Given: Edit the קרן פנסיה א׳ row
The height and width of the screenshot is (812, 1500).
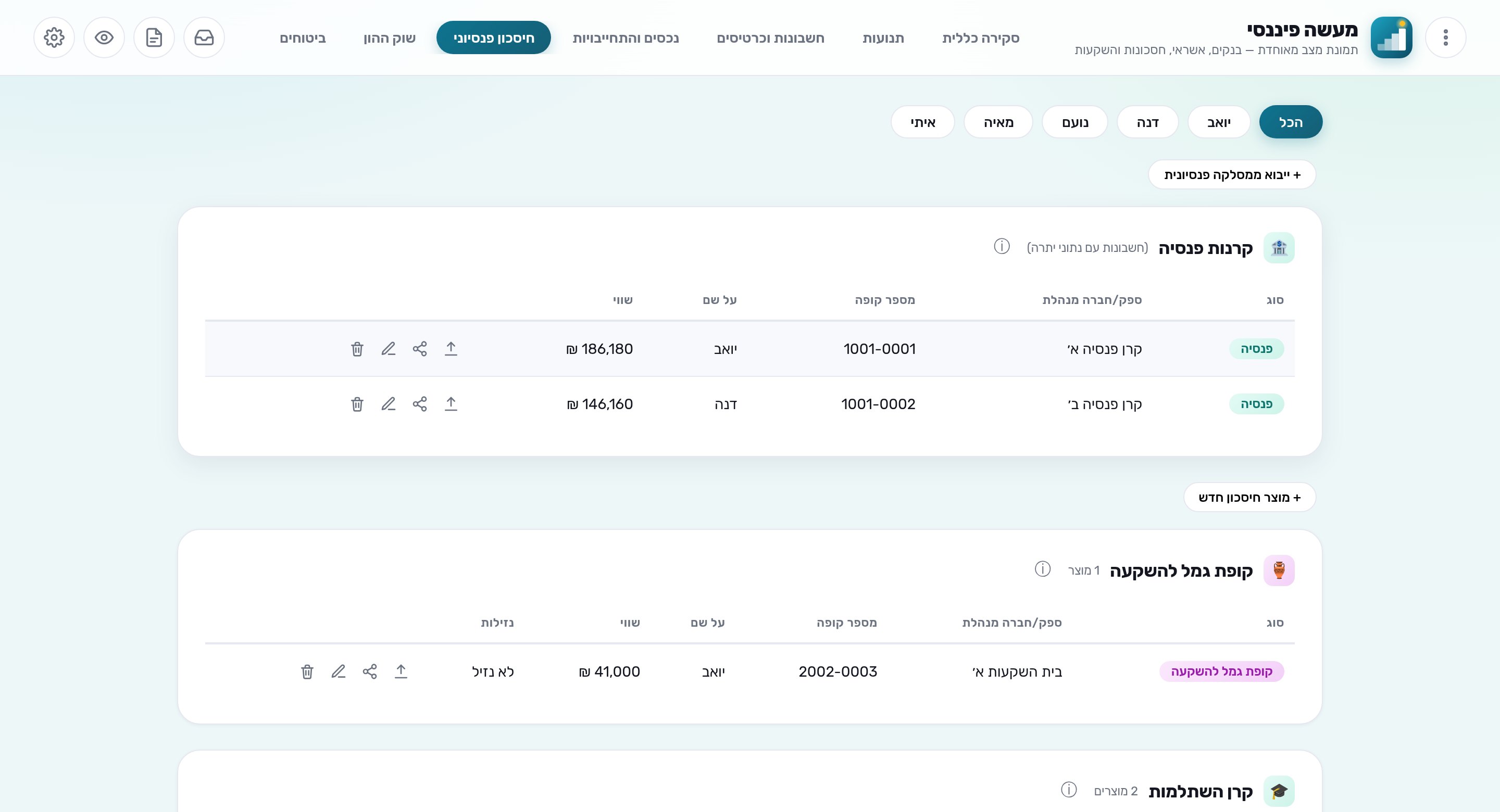Looking at the screenshot, I should (389, 349).
